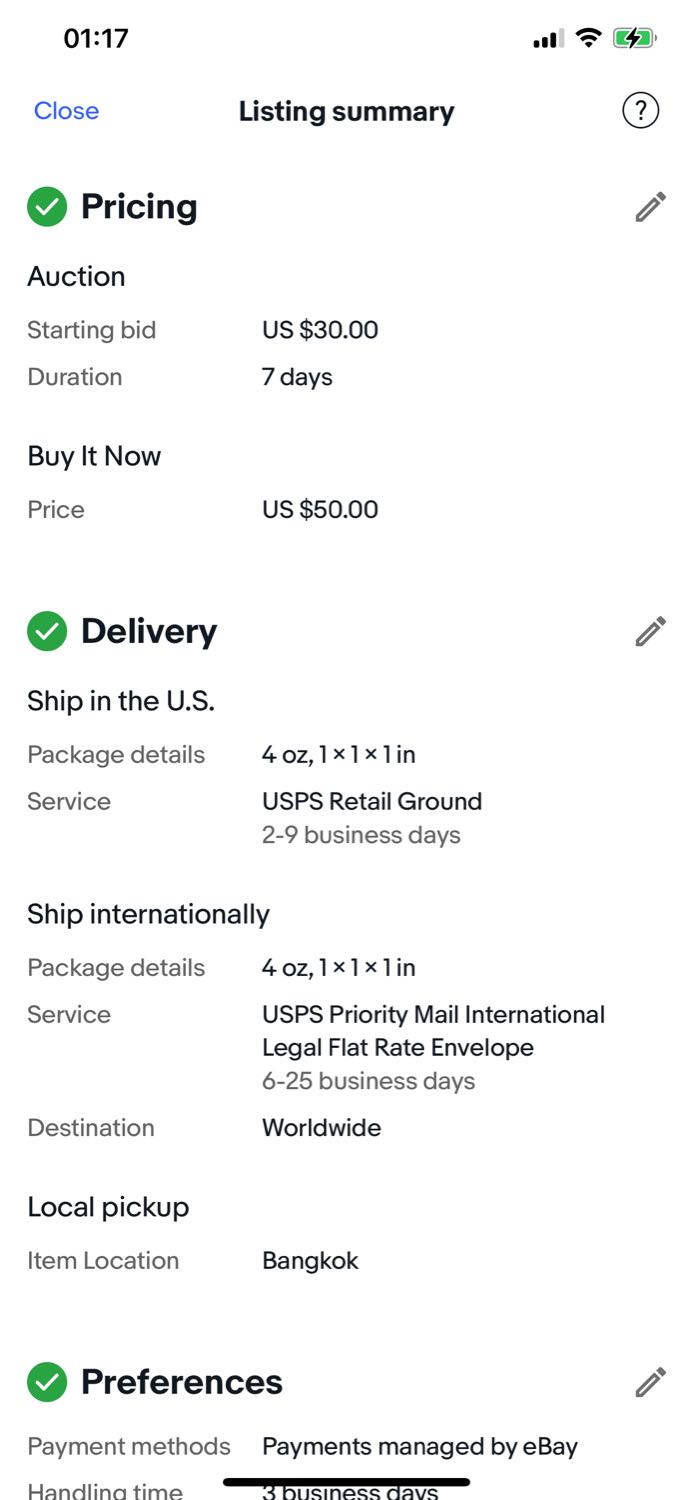Tap the Bangkok item location
The image size is (694, 1500).
pos(310,1261)
